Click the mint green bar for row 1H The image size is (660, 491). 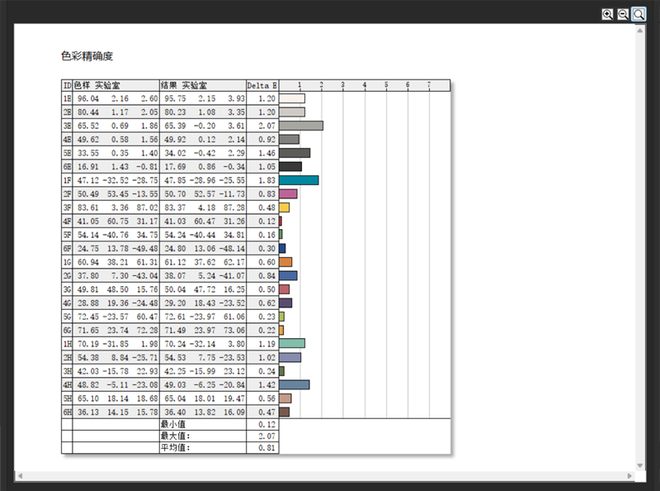pos(292,343)
